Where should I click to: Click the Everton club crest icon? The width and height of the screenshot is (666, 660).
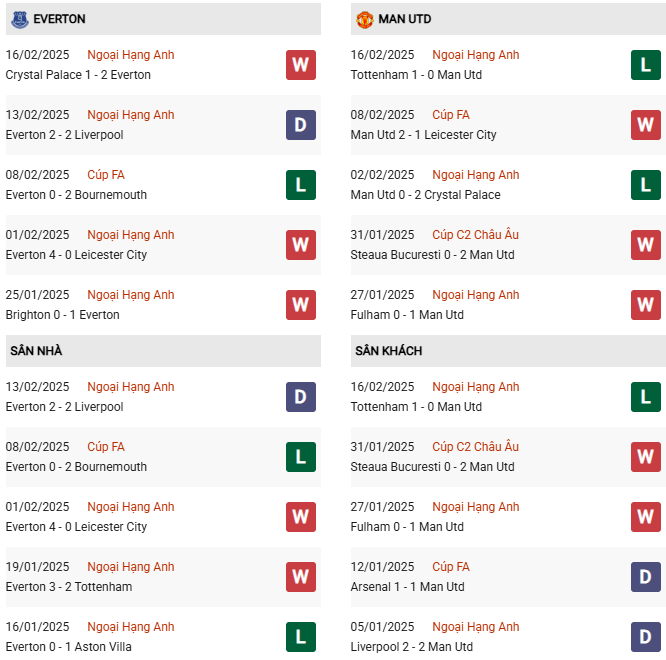coord(19,19)
